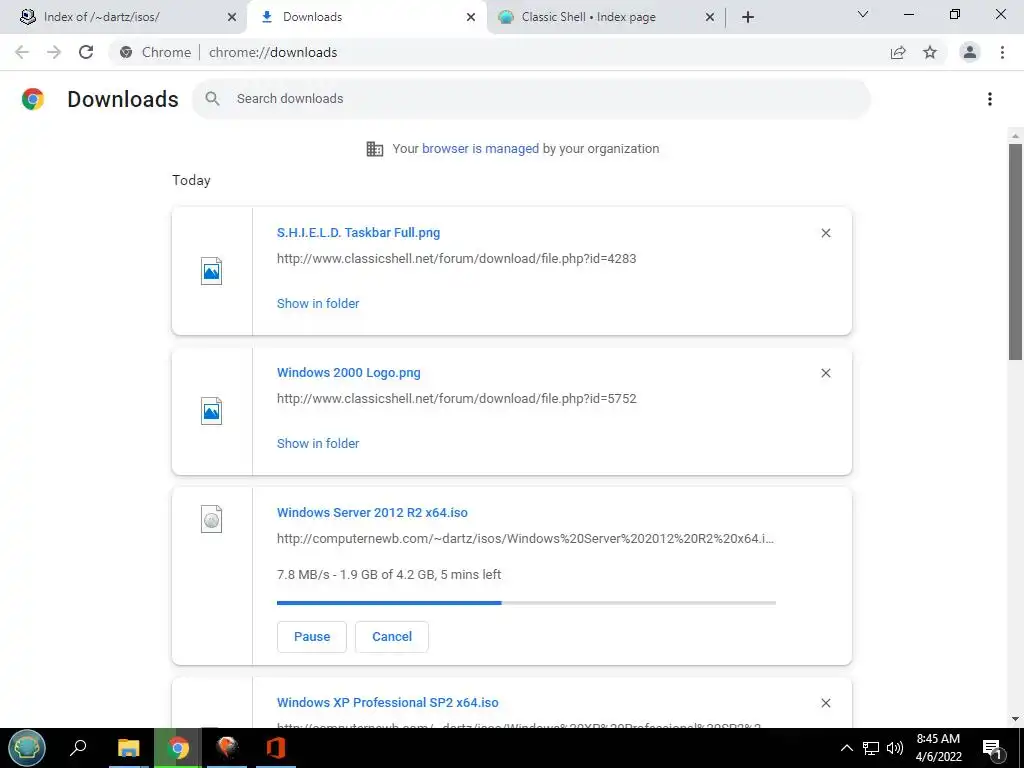Click the image file icon for S.H.I.E.L.D. Taskbar Full.png

click(x=211, y=271)
